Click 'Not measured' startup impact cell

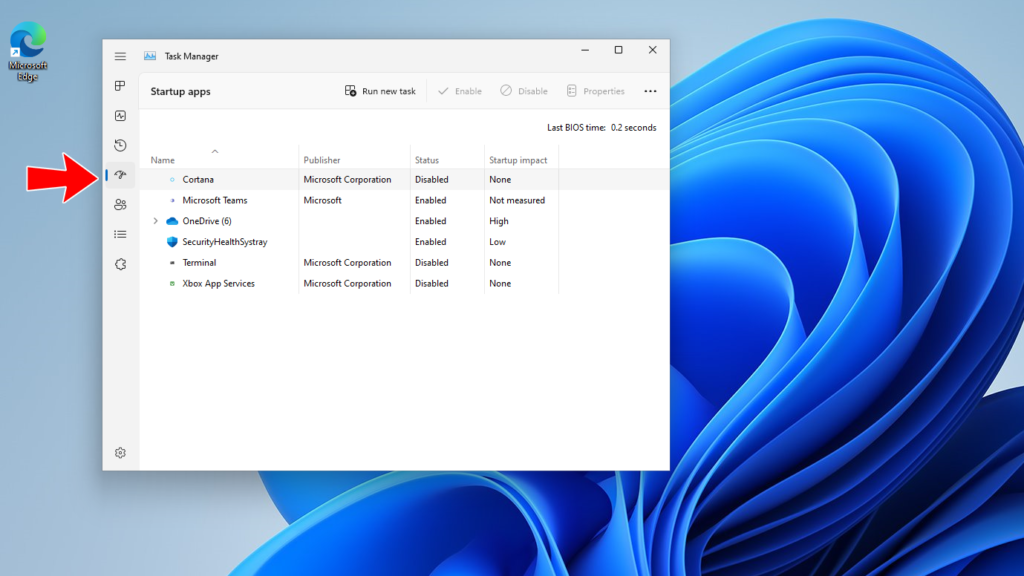[517, 200]
